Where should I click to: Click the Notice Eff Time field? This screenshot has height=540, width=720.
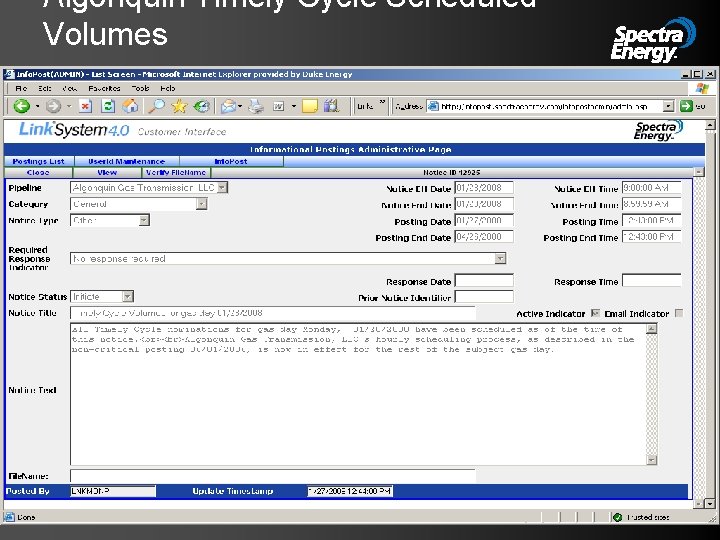(x=652, y=187)
